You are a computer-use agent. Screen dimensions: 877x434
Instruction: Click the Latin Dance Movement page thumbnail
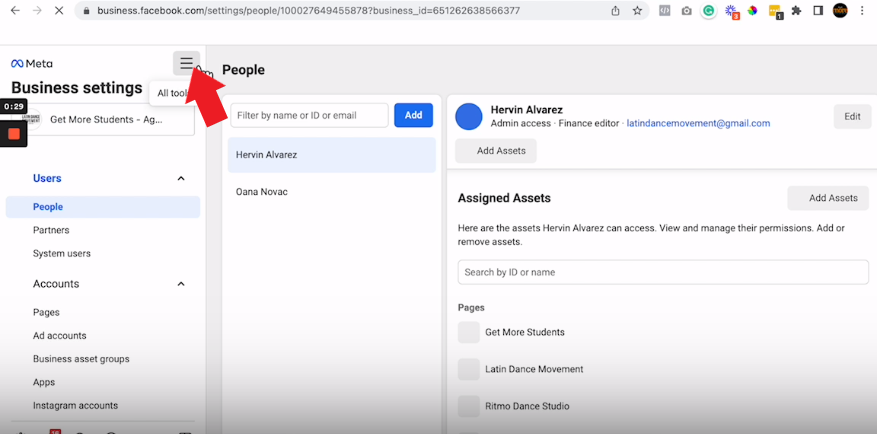469,369
